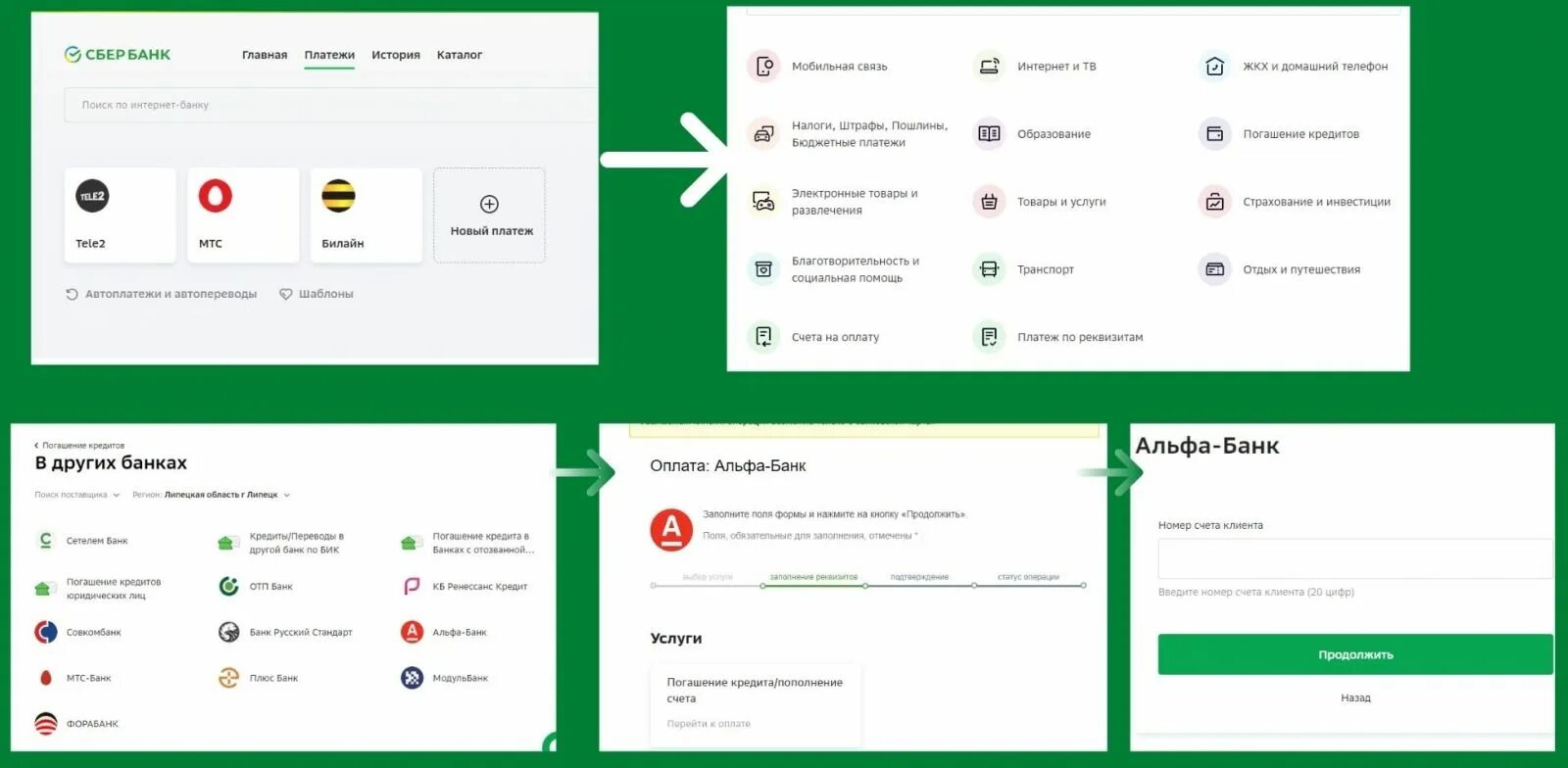Select Погашение кредита/пополнение счета service card

click(x=756, y=703)
